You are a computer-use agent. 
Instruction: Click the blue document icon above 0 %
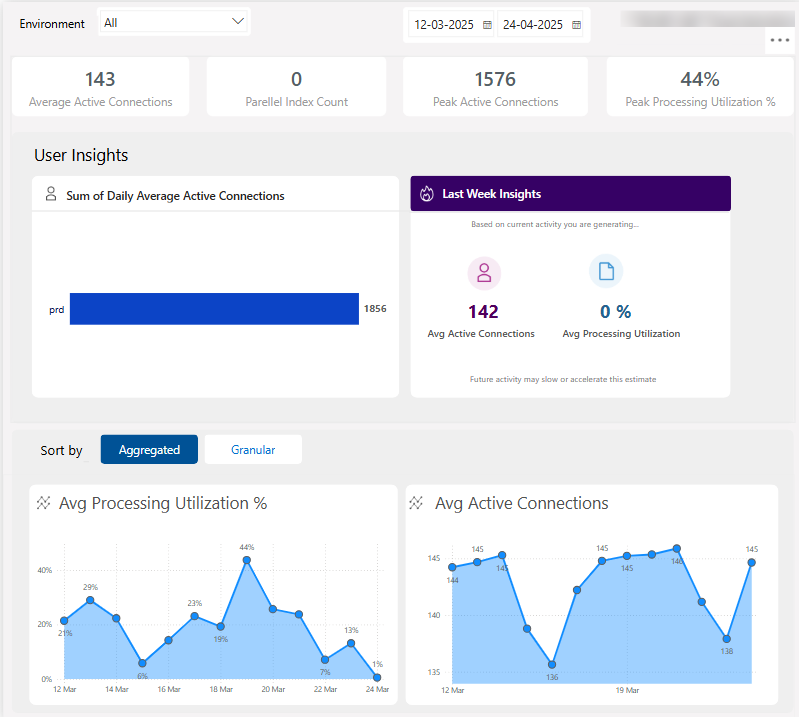(606, 271)
